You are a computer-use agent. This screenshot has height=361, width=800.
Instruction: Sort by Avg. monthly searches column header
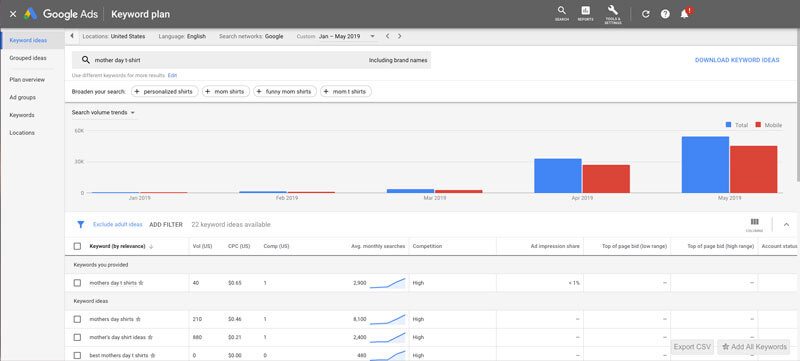(x=378, y=246)
